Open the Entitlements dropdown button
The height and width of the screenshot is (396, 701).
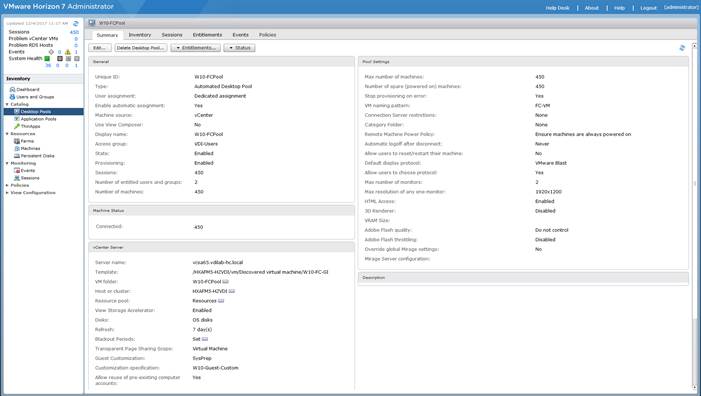(x=195, y=48)
